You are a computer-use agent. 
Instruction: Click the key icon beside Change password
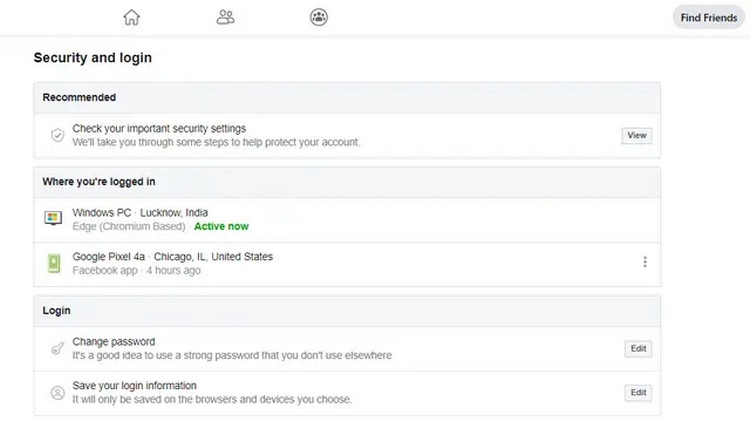coord(57,349)
